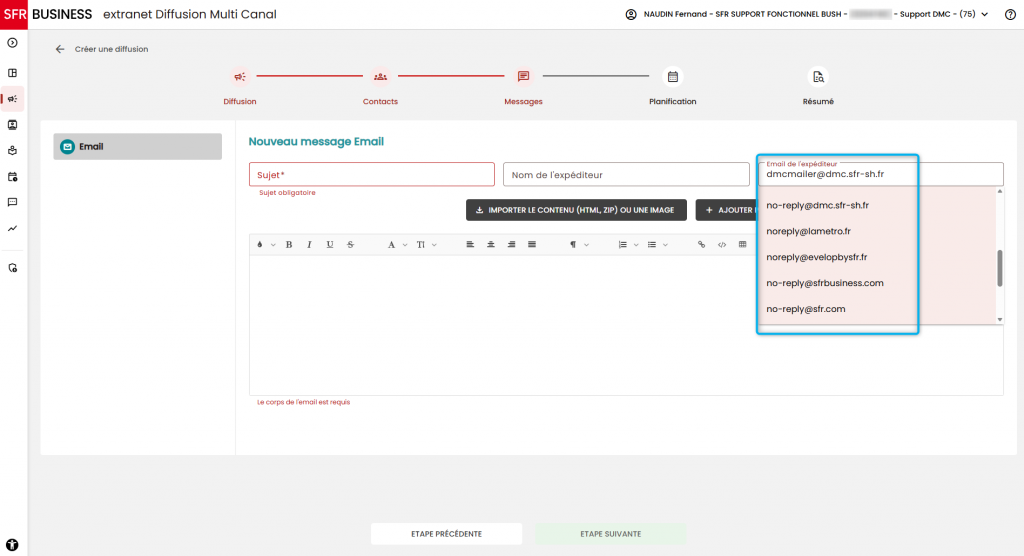Insert a link in the editor
This screenshot has width=1024, height=556.
coord(701,244)
